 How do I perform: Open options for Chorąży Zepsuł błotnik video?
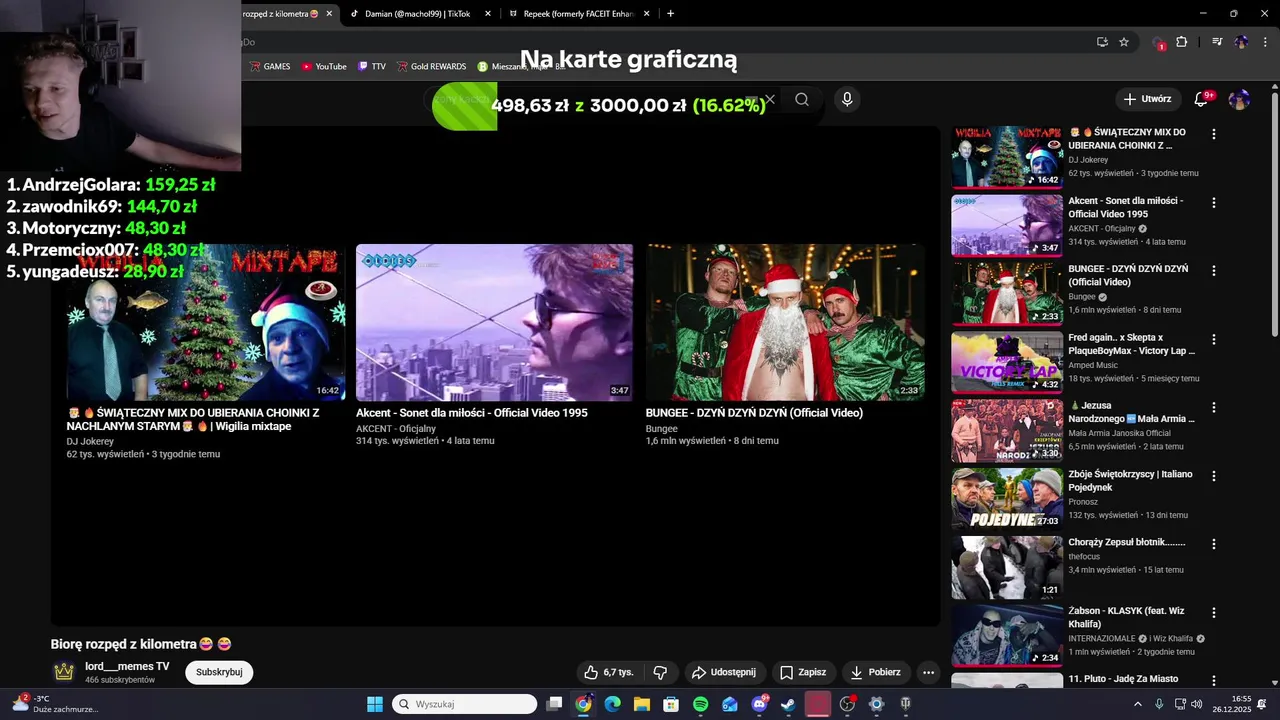(1214, 544)
